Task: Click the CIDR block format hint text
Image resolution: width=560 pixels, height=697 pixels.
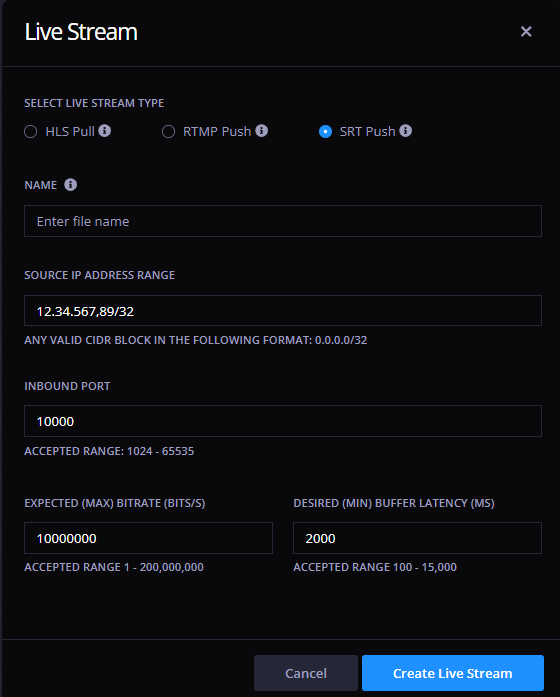Action: click(x=196, y=340)
